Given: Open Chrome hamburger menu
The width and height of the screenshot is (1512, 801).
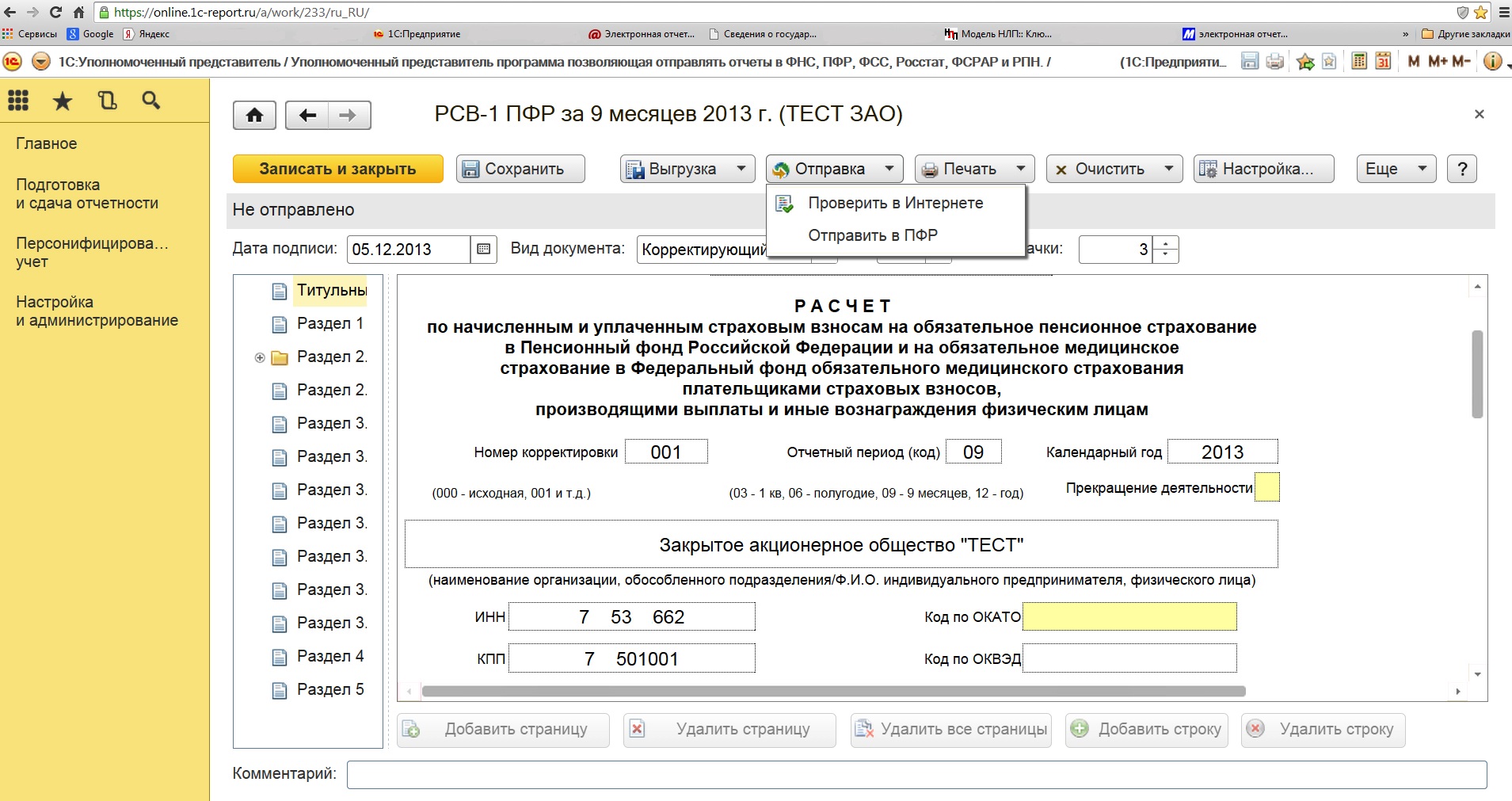Looking at the screenshot, I should click(x=1503, y=12).
